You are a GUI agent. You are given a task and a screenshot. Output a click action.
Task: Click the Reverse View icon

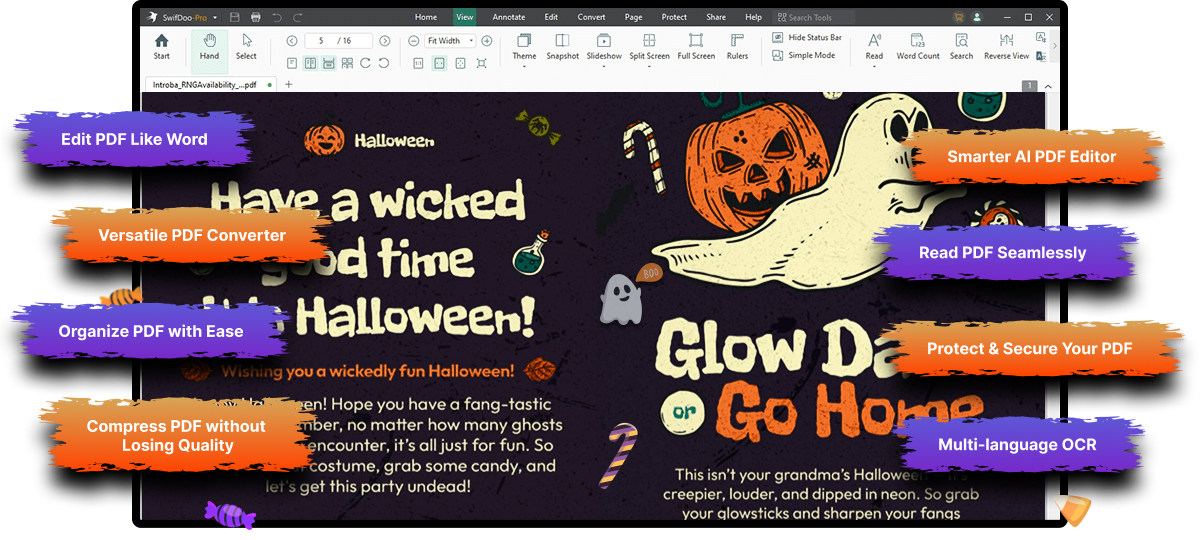(x=1006, y=41)
